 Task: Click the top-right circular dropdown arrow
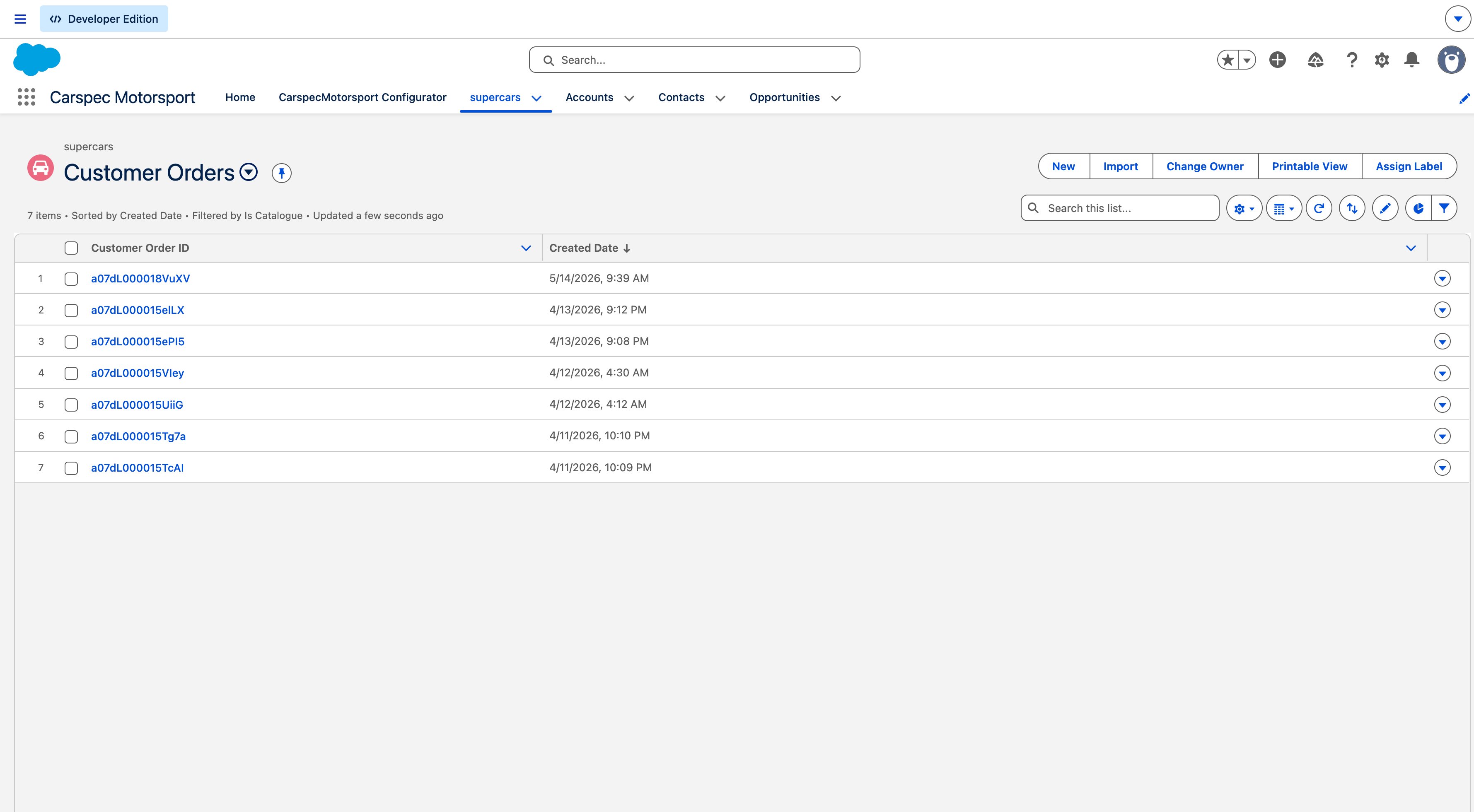(x=1458, y=19)
